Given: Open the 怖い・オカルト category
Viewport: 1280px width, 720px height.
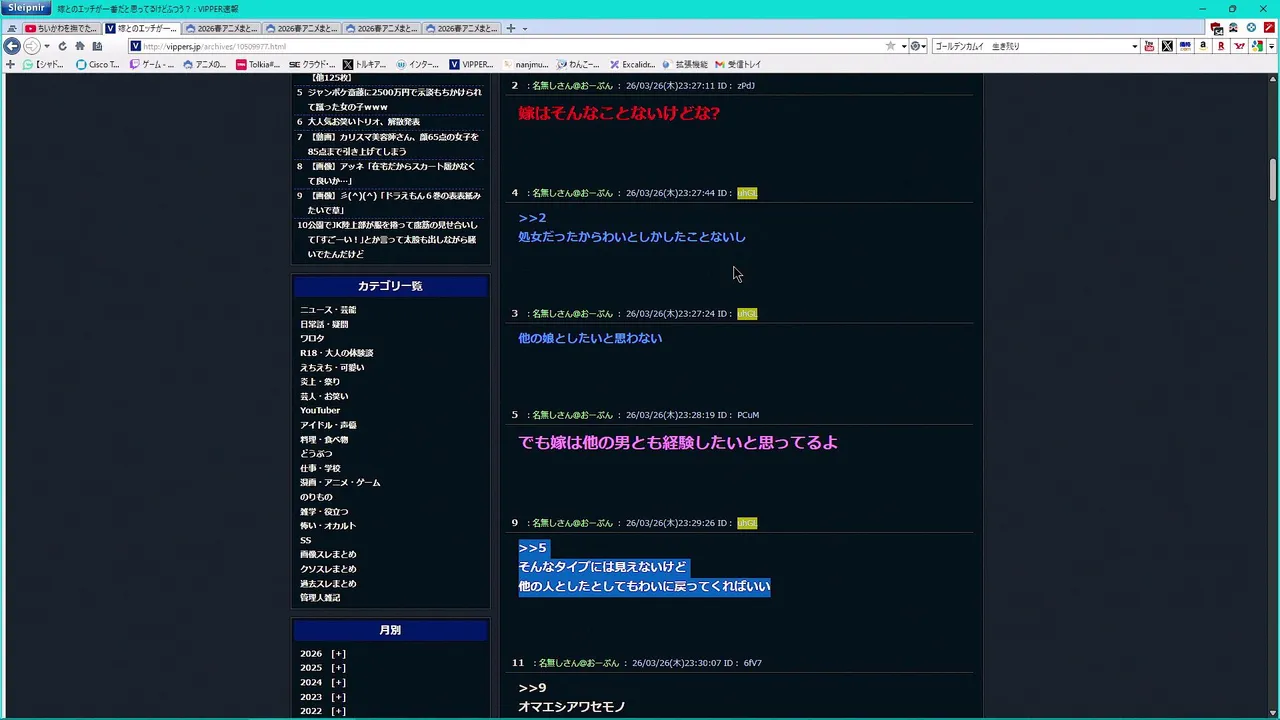Looking at the screenshot, I should tap(328, 526).
